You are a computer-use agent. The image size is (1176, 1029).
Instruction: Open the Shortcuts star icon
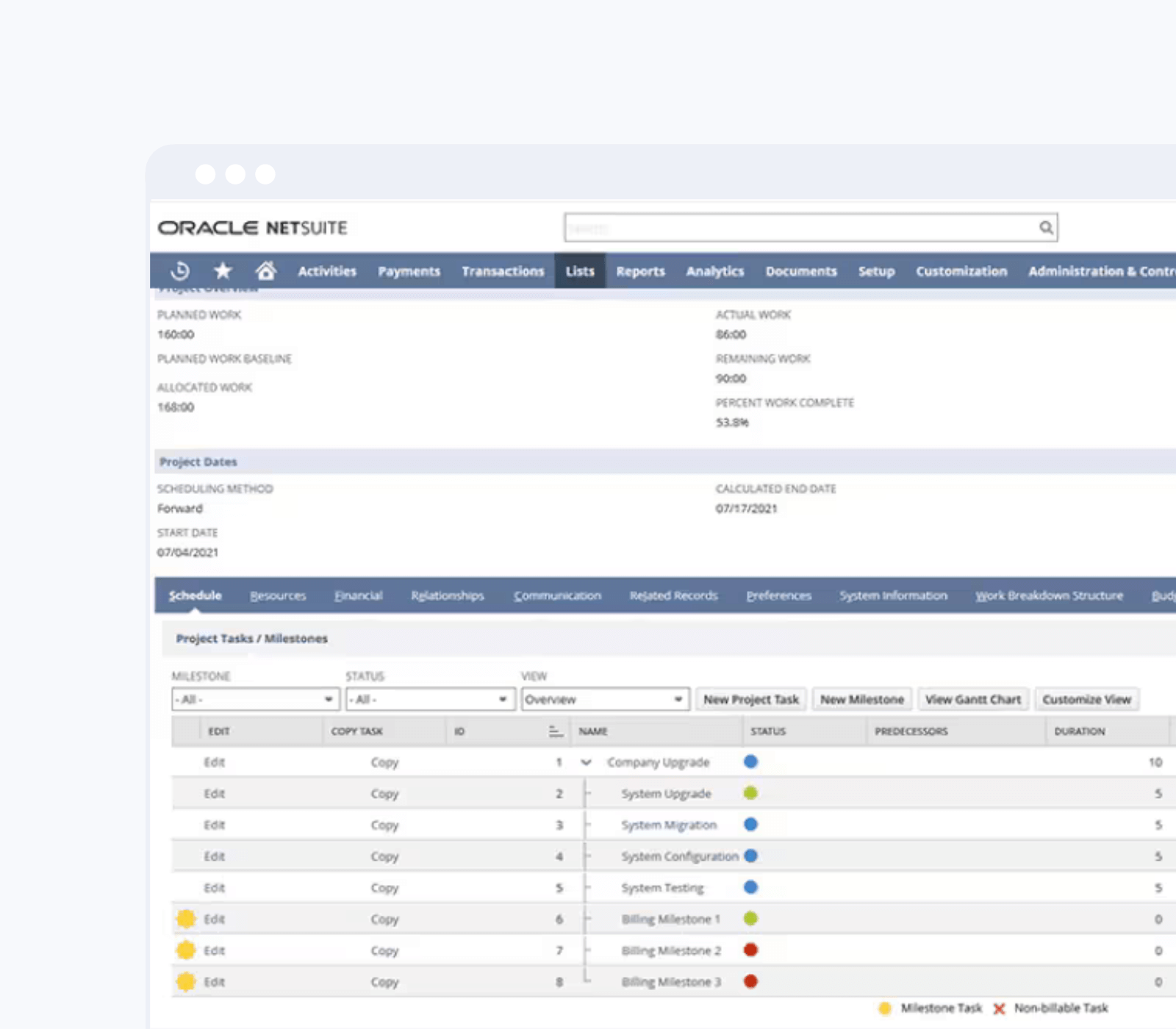tap(223, 271)
